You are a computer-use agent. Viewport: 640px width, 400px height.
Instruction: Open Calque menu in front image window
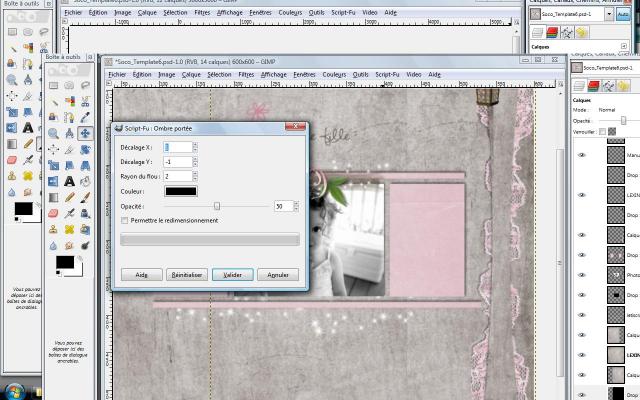click(191, 75)
